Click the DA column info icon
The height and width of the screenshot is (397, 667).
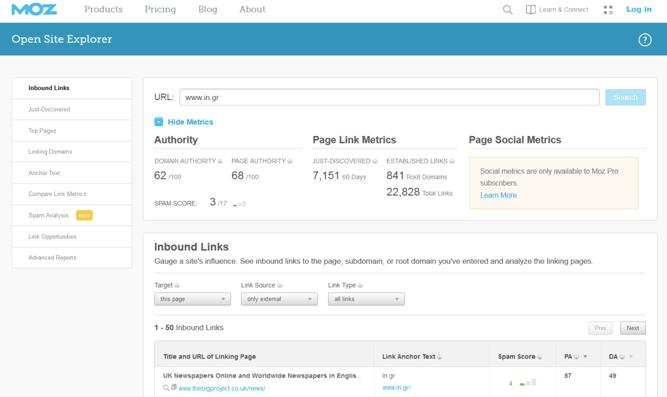[x=622, y=357]
